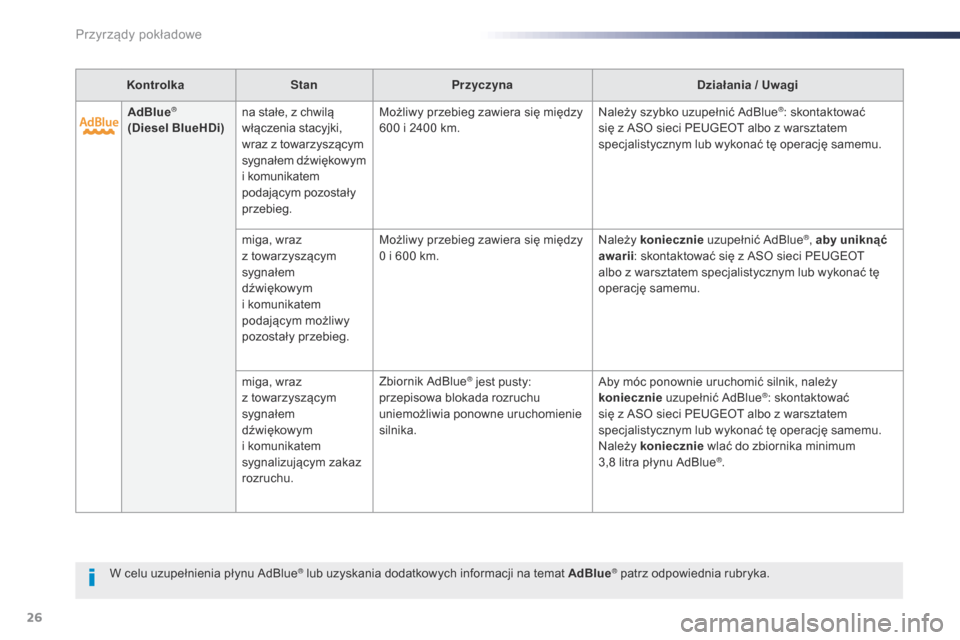Viewport: 960px width, 640px height.
Task: Select text '3,8 litra płynu AdBlue'
Action: pos(660,462)
